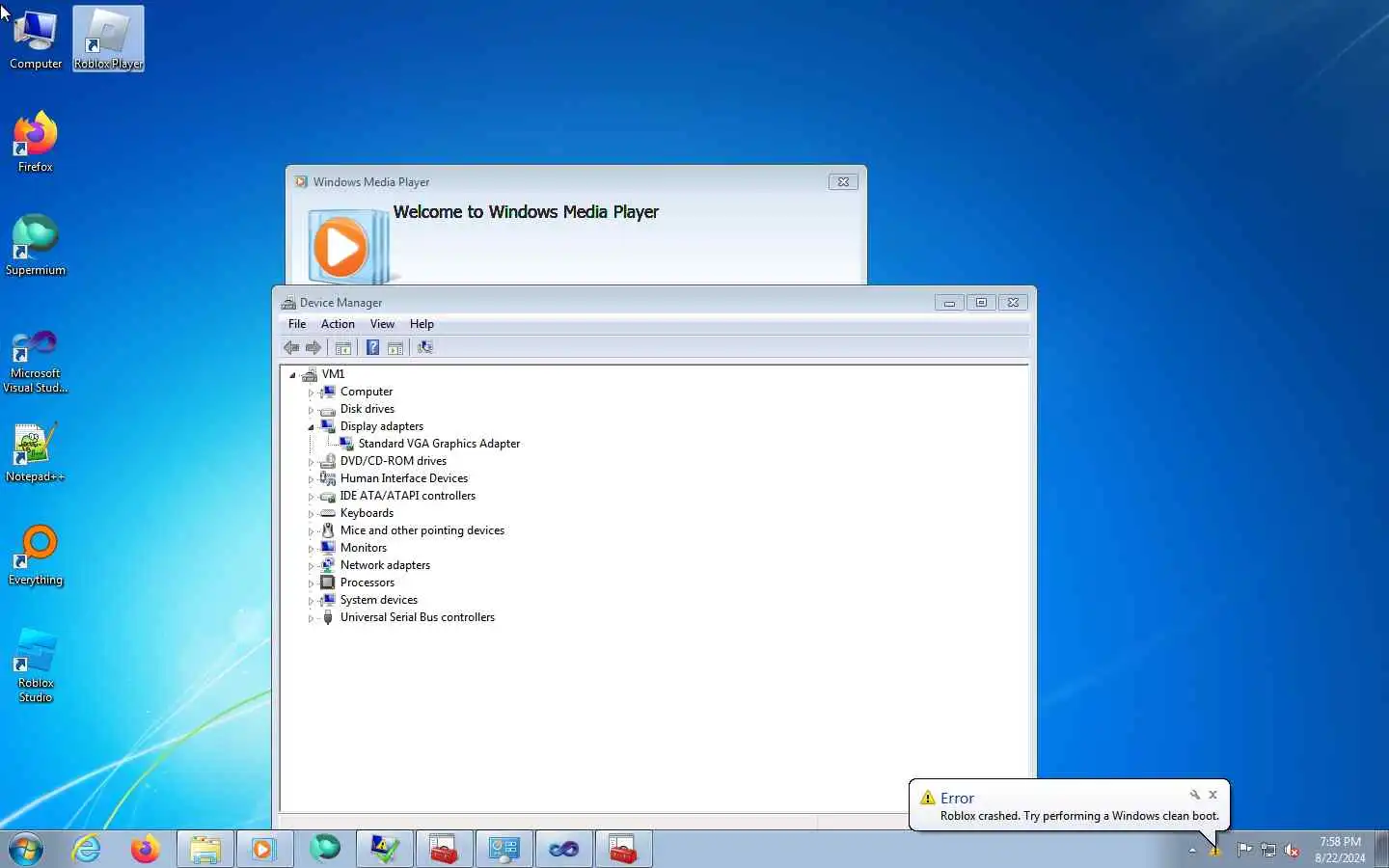This screenshot has height=868, width=1389.
Task: Open the View menu in Device Manager
Action: (382, 324)
